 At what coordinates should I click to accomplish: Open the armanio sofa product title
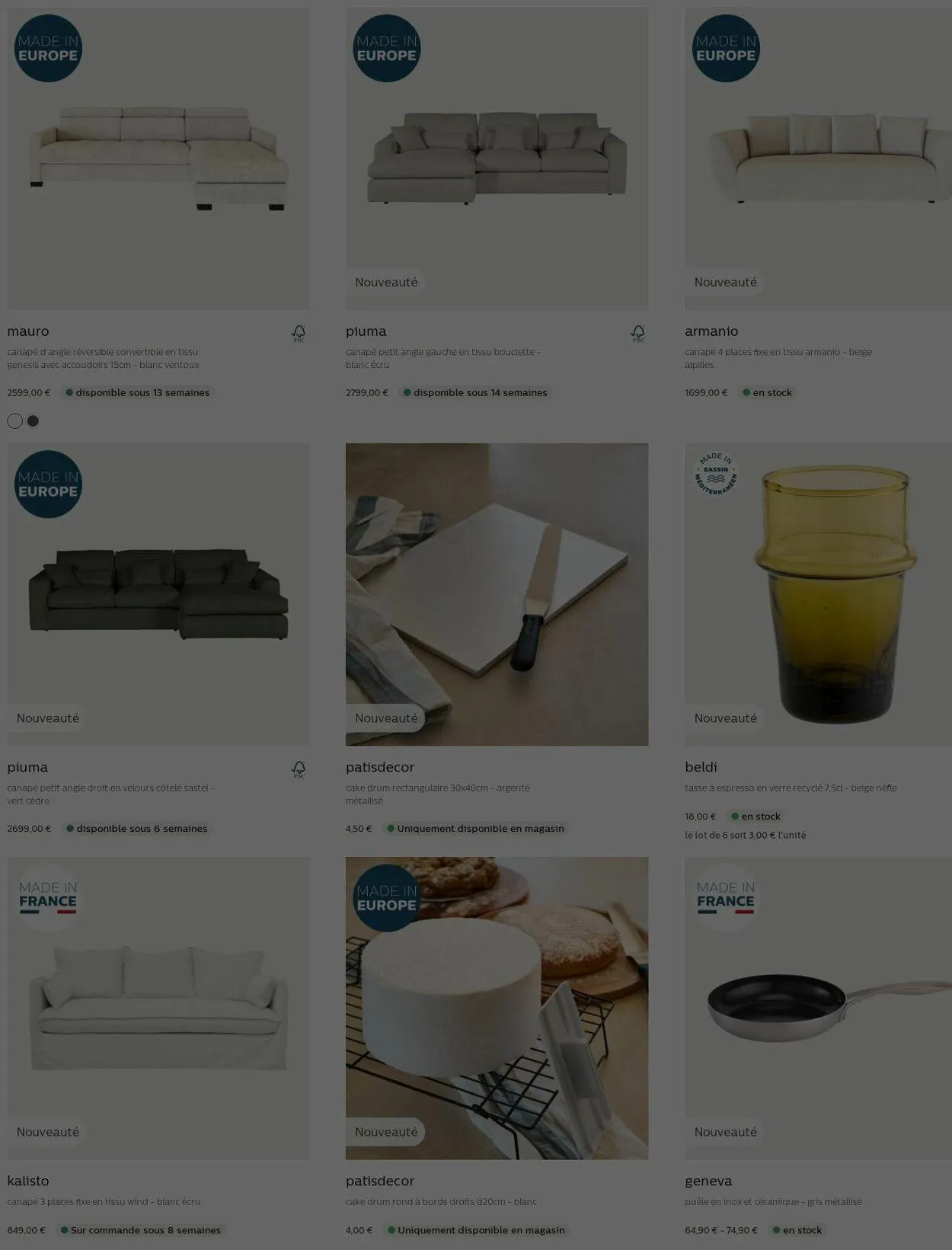(711, 331)
